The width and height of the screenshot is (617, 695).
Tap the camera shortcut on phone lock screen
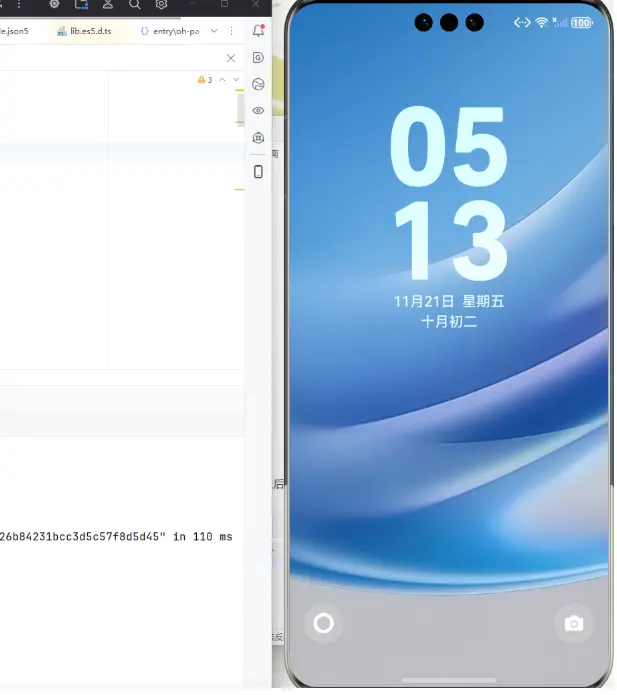pyautogui.click(x=574, y=624)
